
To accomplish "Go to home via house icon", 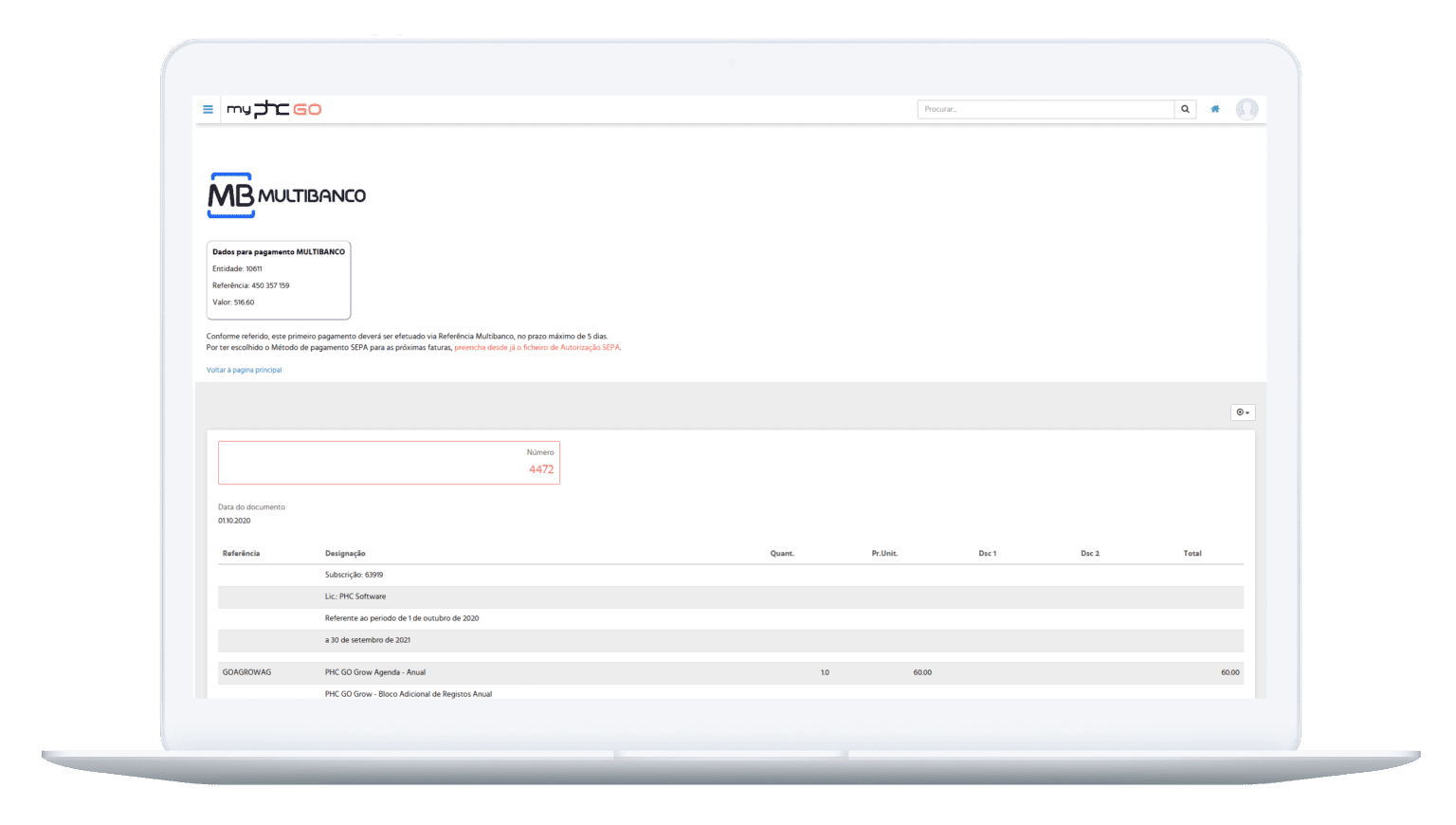I will tap(1215, 109).
